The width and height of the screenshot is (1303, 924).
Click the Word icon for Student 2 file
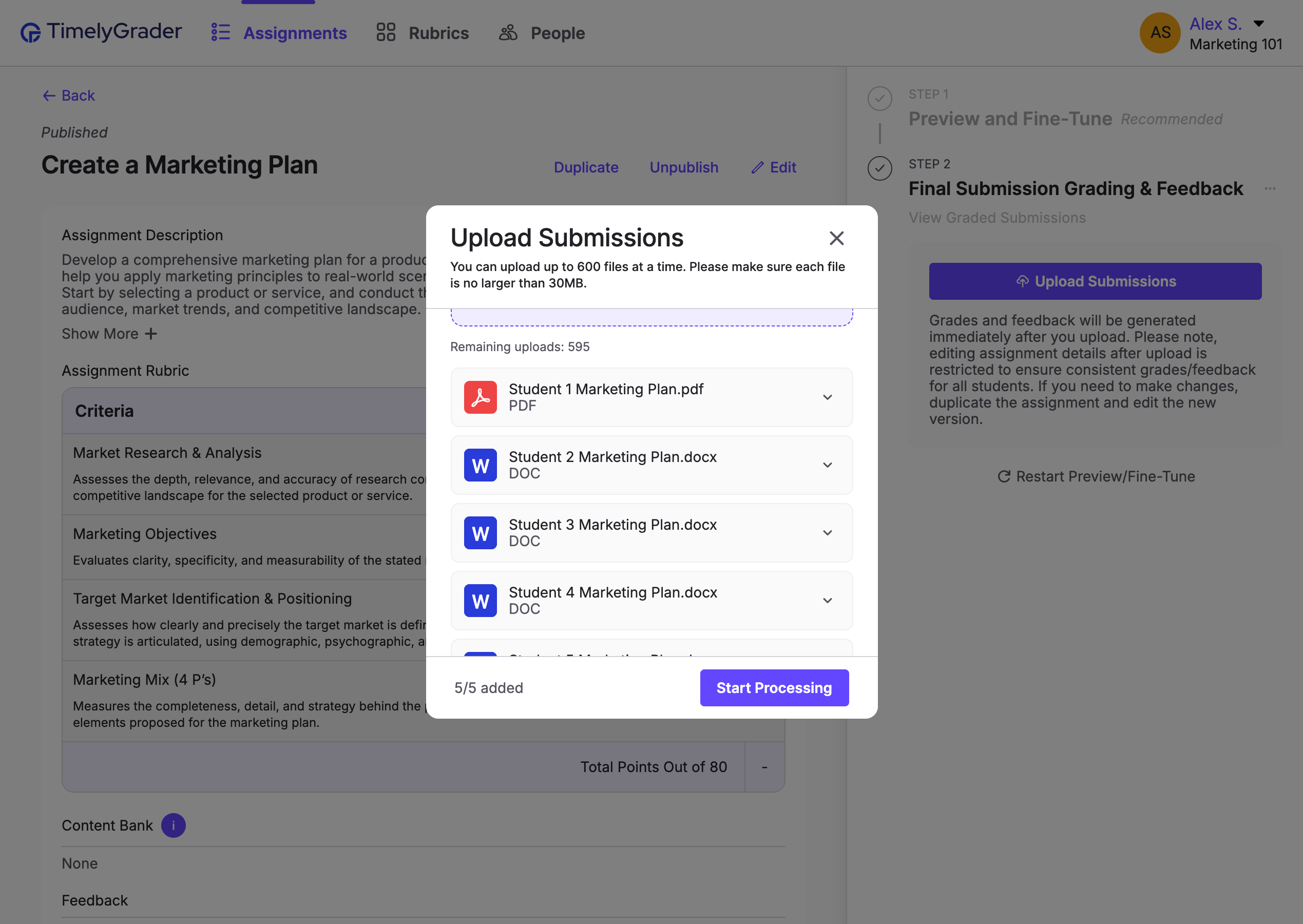(x=480, y=465)
